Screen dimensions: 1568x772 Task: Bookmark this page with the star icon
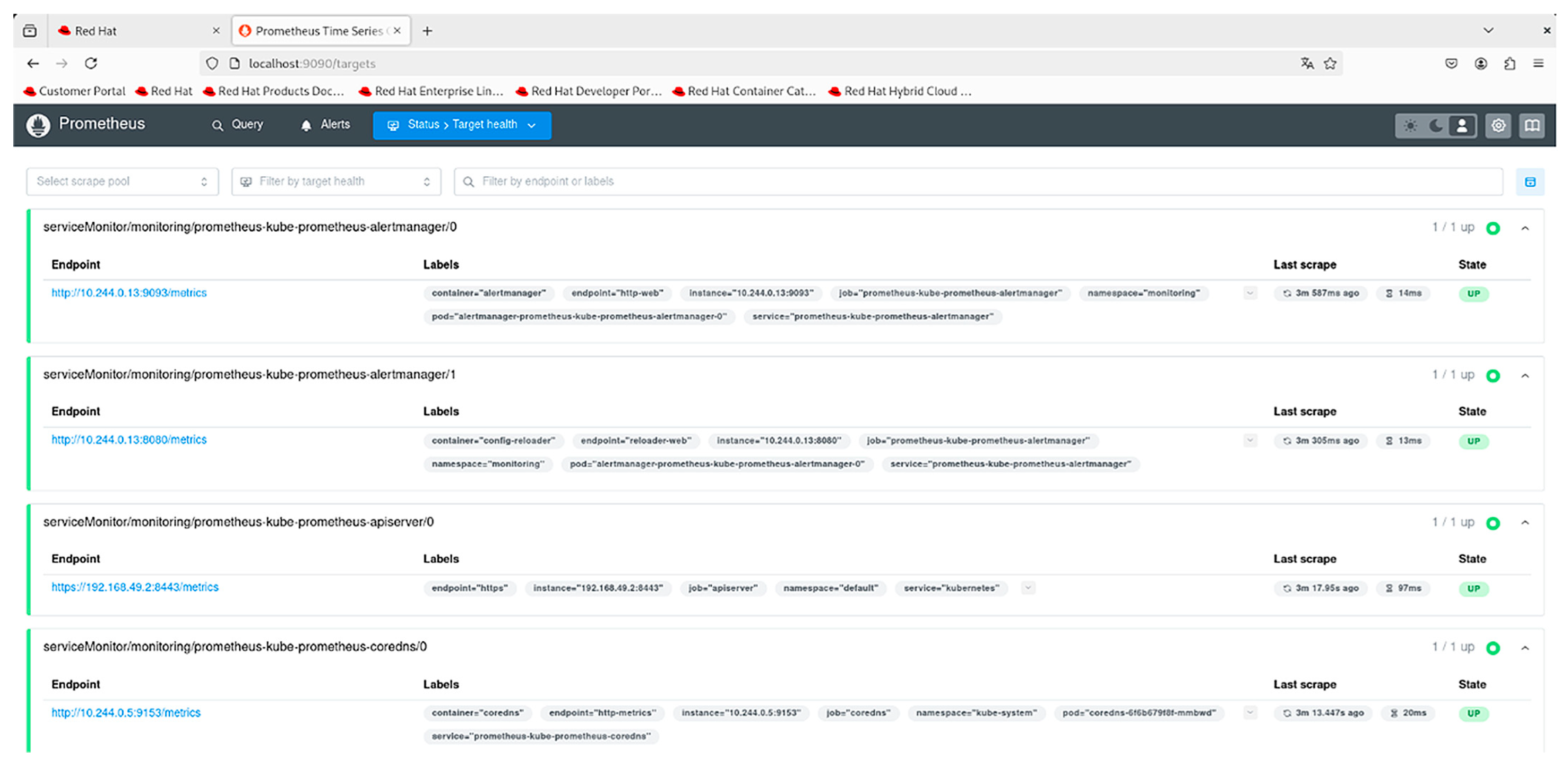[1330, 64]
